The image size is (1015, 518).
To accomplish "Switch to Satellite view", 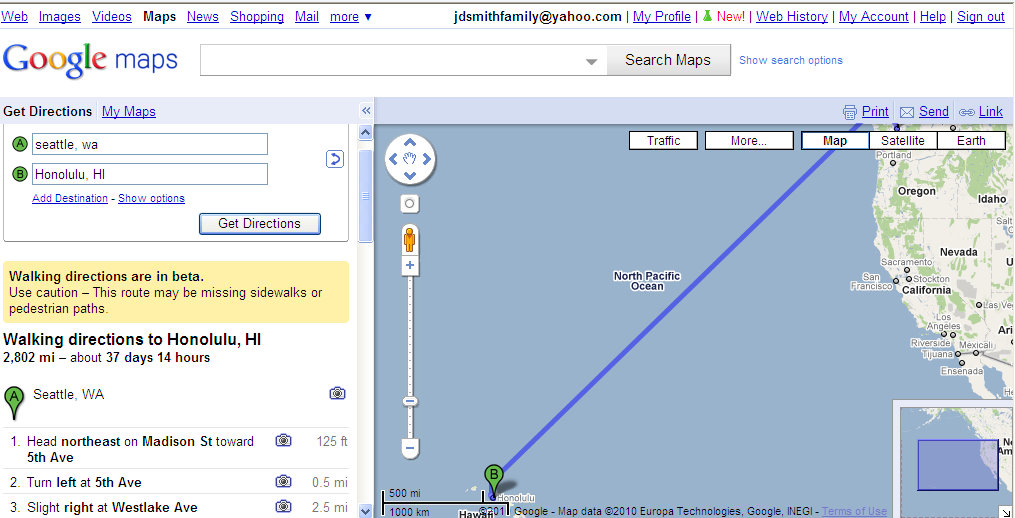I will pyautogui.click(x=903, y=141).
